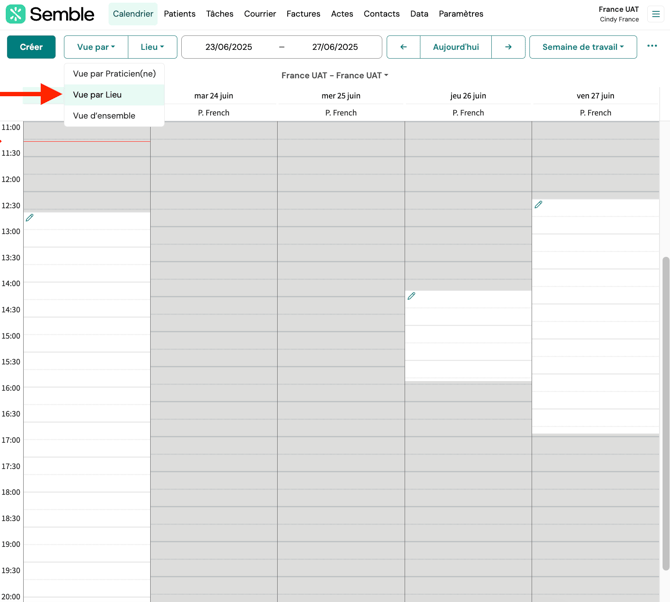
Task: Click the pencil edit icon at 12:30 Monday
Action: pyautogui.click(x=30, y=218)
